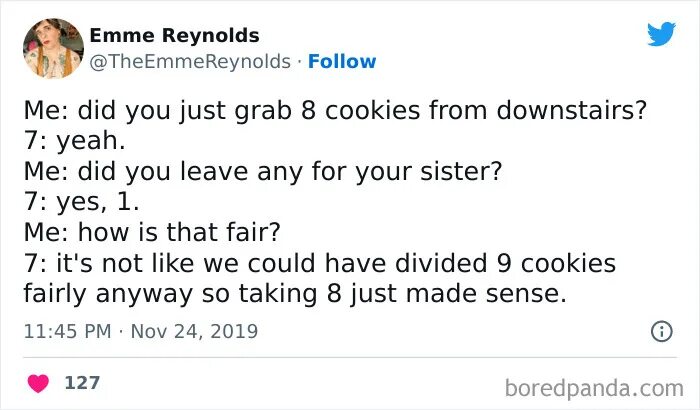Click the 127 likes count
The width and height of the screenshot is (700, 410).
click(x=80, y=383)
